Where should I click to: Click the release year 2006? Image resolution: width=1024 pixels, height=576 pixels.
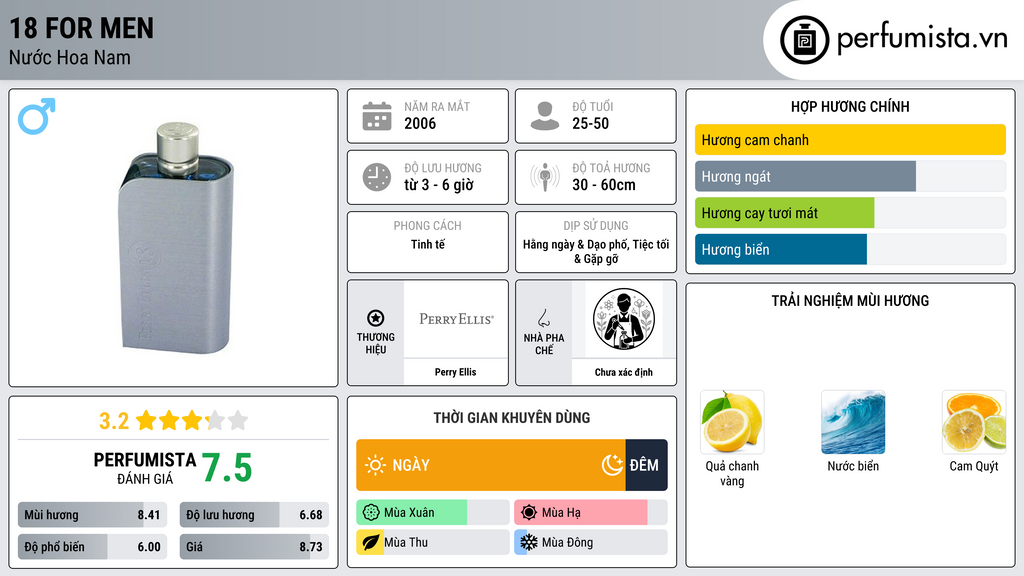420,123
